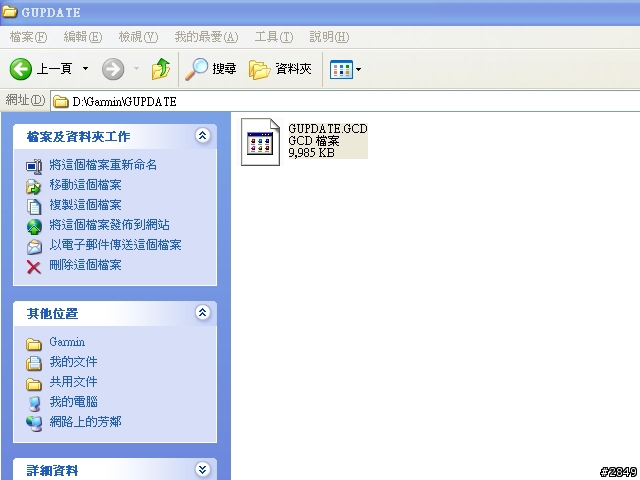Click the green Back arrow button
This screenshot has height=480, width=640.
[x=20, y=69]
